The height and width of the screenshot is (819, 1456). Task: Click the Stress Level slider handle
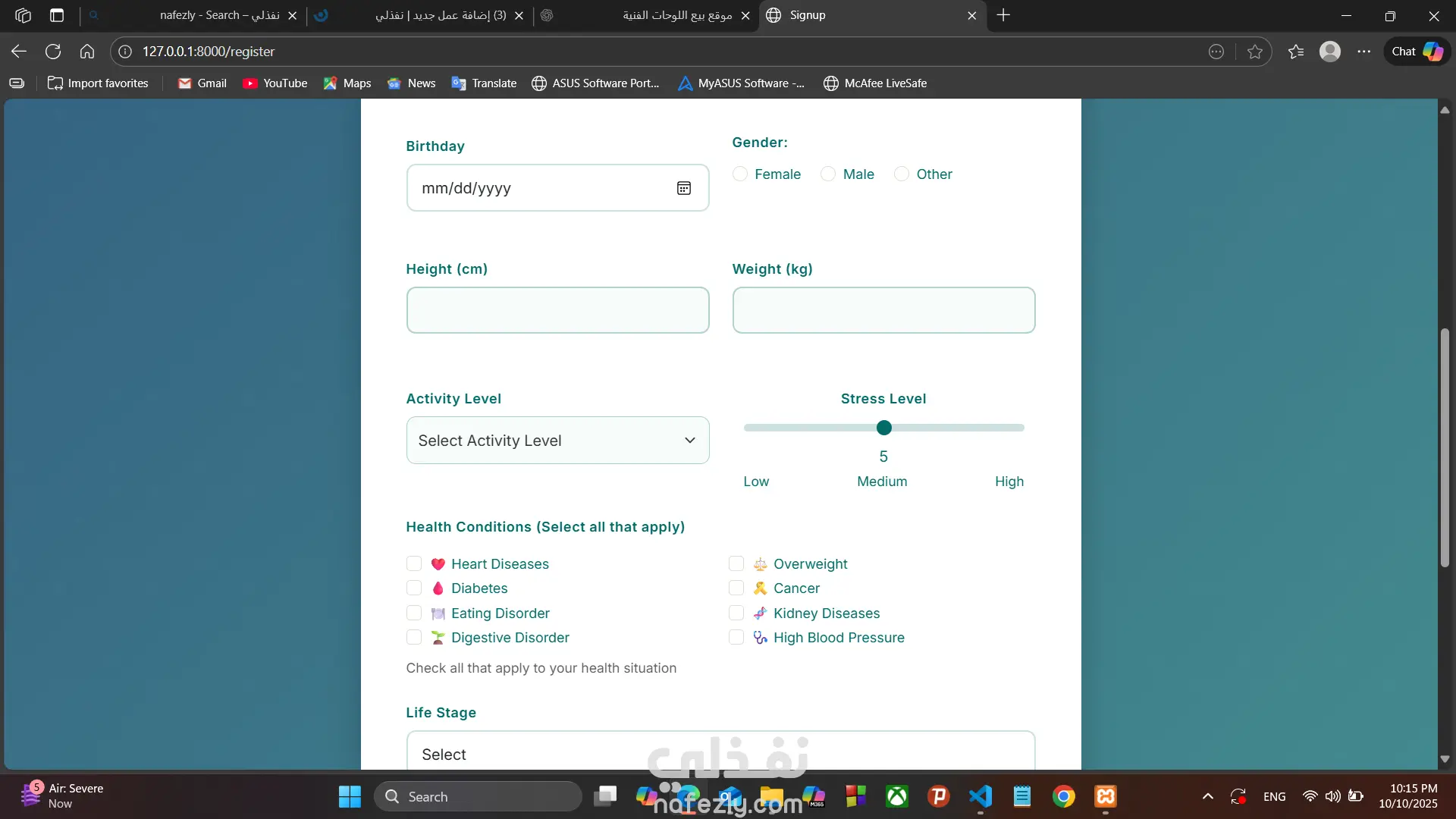coord(883,428)
